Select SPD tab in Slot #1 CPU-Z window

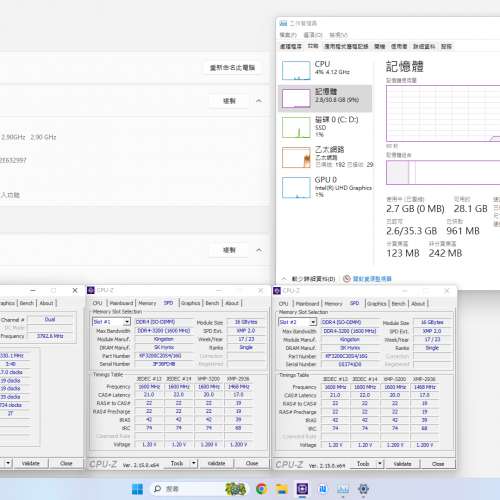point(168,303)
